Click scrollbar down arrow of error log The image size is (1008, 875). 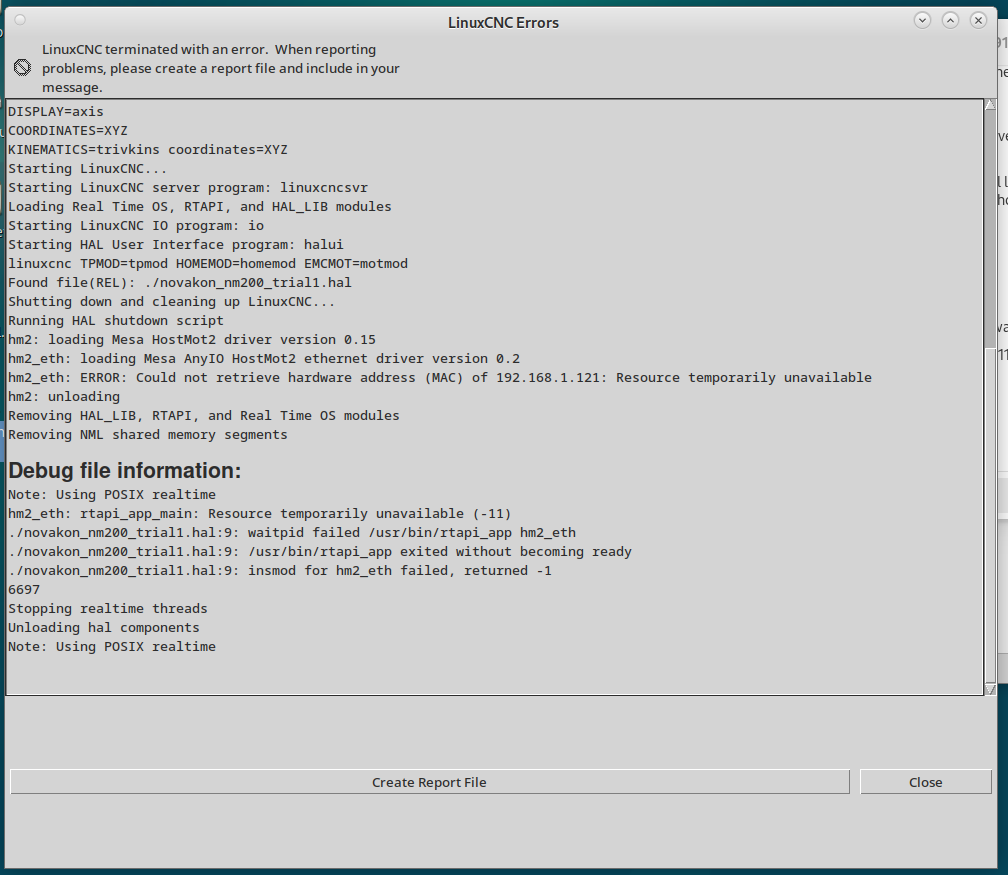click(x=990, y=689)
